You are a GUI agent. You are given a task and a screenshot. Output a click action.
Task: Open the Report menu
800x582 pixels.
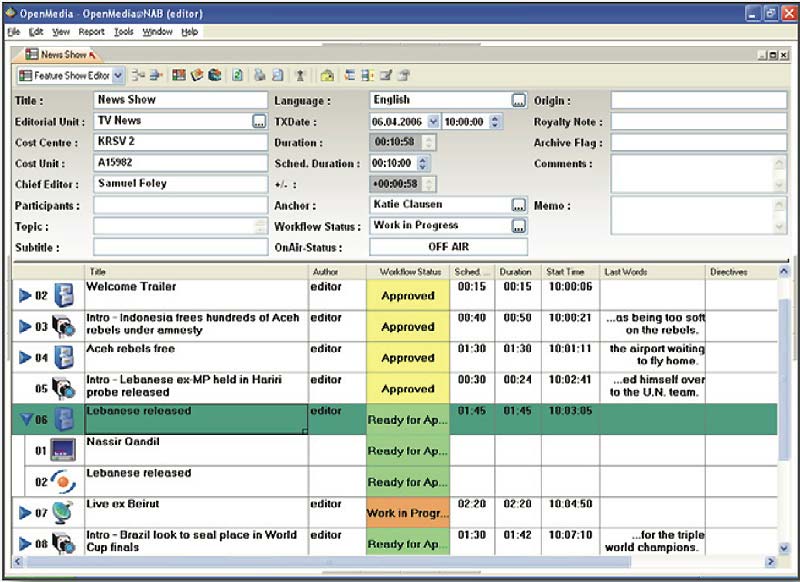click(x=91, y=32)
